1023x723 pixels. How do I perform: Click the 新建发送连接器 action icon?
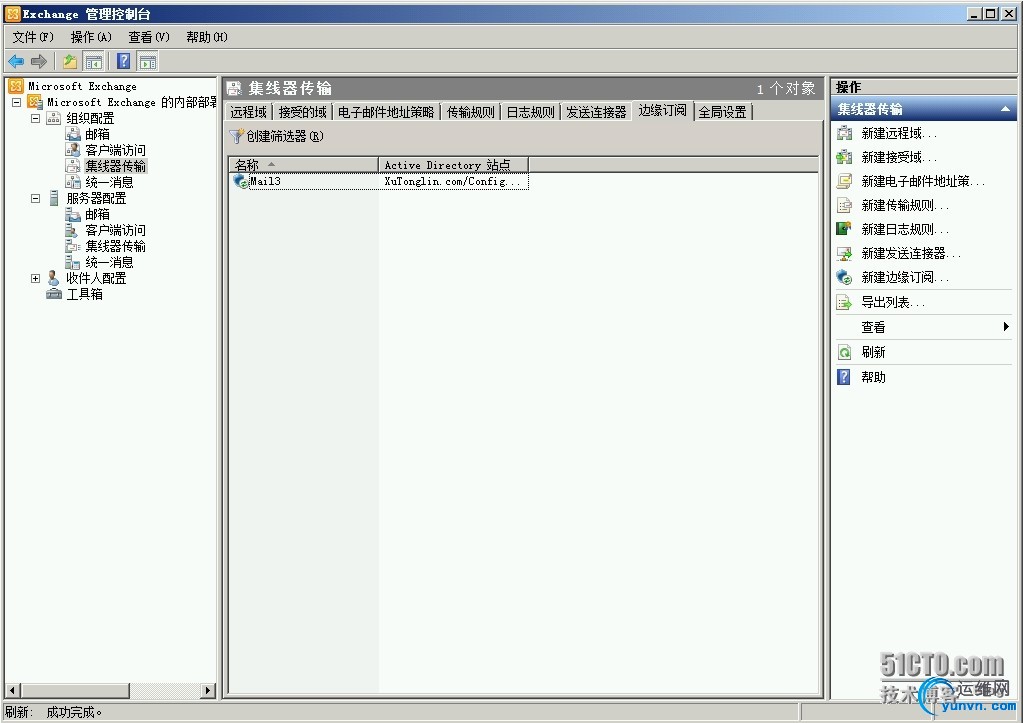pos(844,253)
